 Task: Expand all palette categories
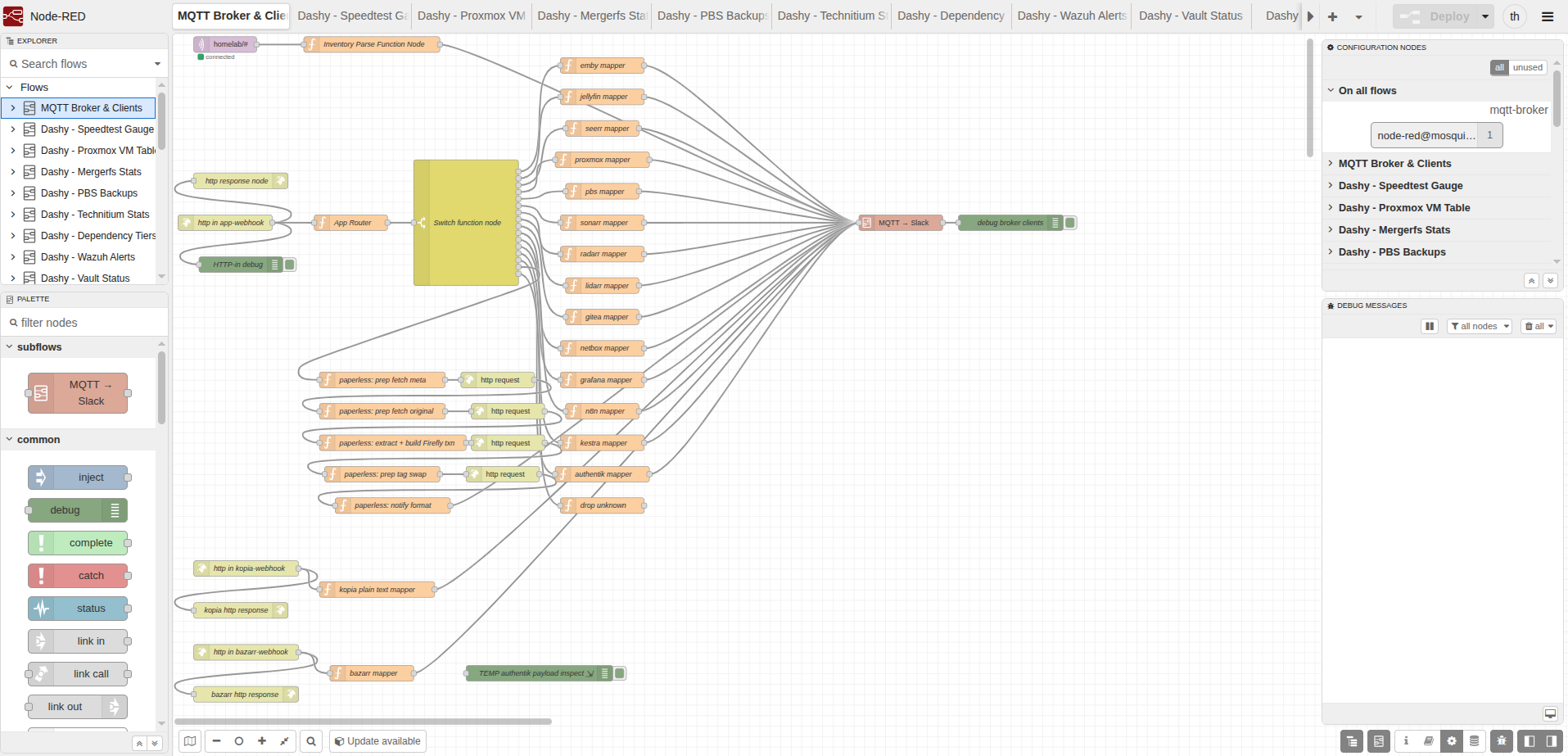coord(154,744)
